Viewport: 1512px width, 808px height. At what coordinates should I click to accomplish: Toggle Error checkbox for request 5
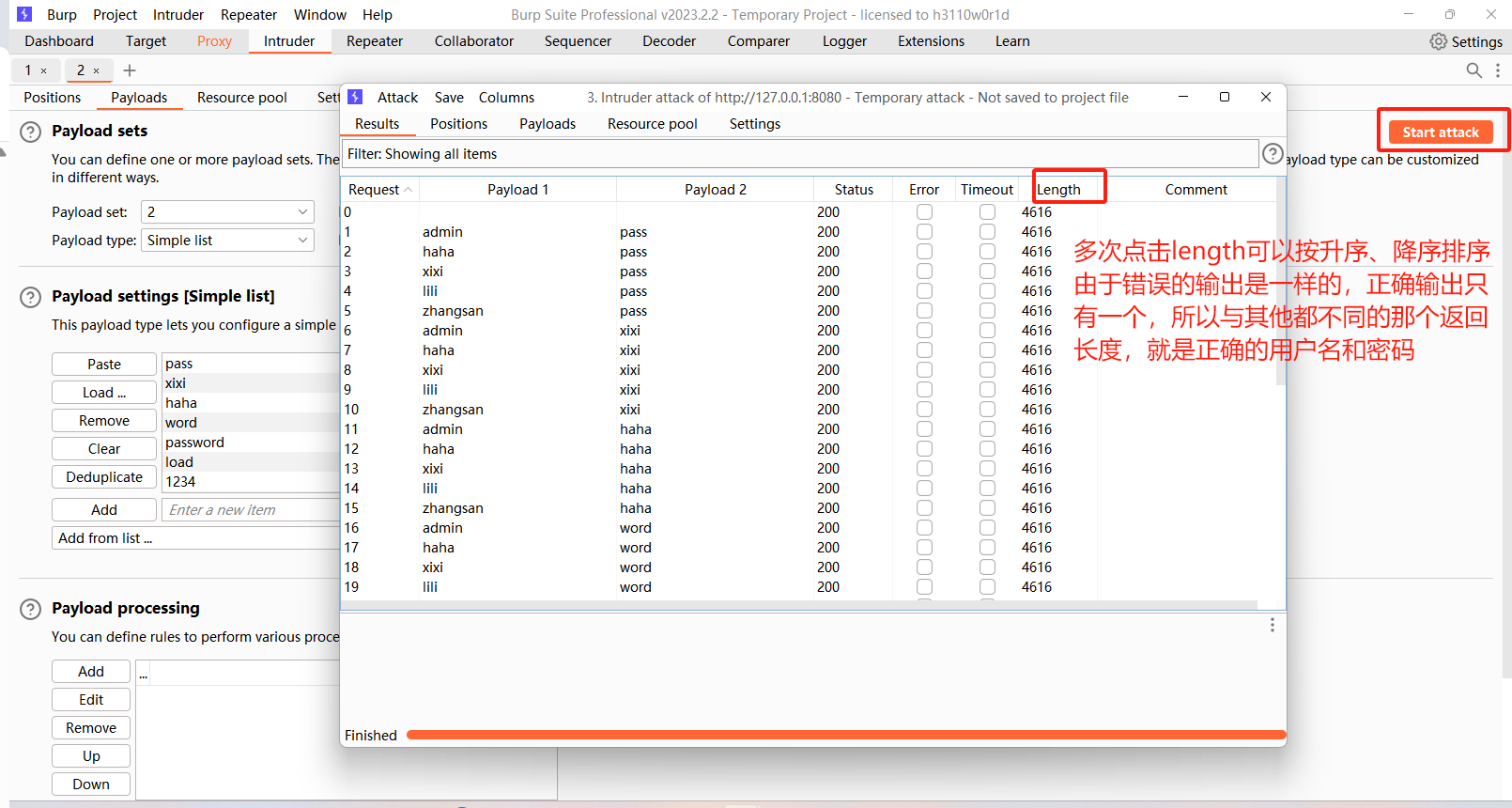925,311
